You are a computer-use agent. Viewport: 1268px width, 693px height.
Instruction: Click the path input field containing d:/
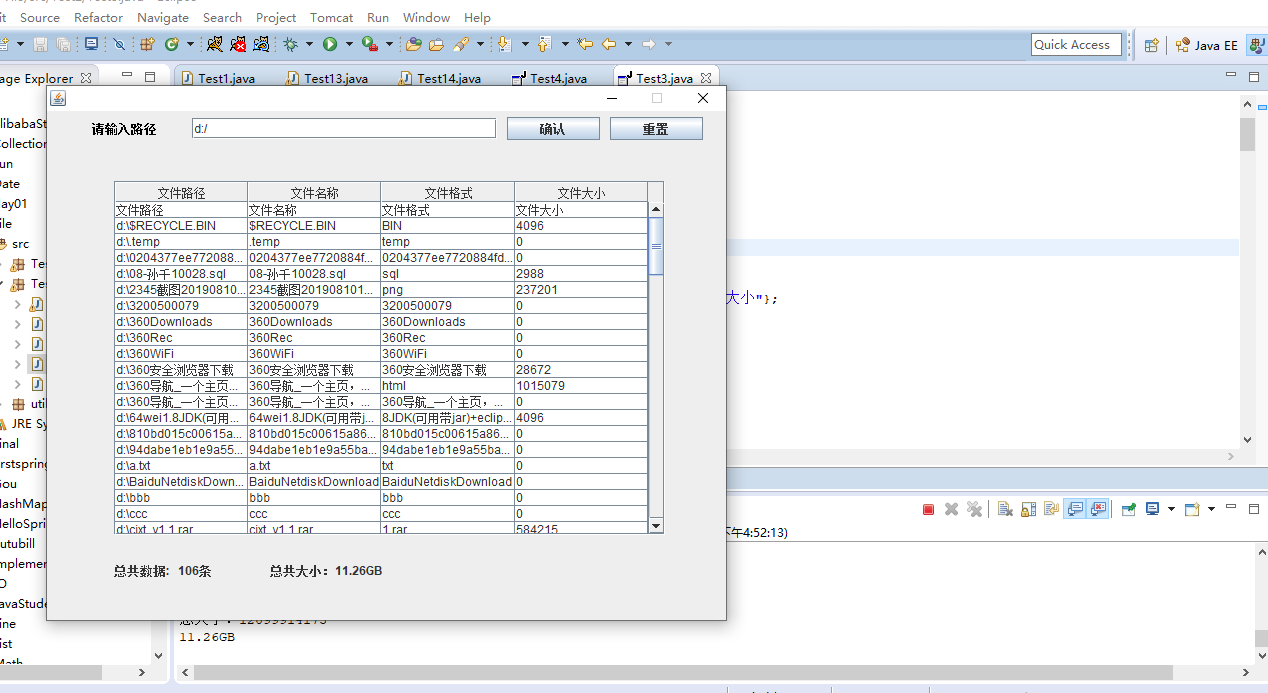pyautogui.click(x=344, y=128)
